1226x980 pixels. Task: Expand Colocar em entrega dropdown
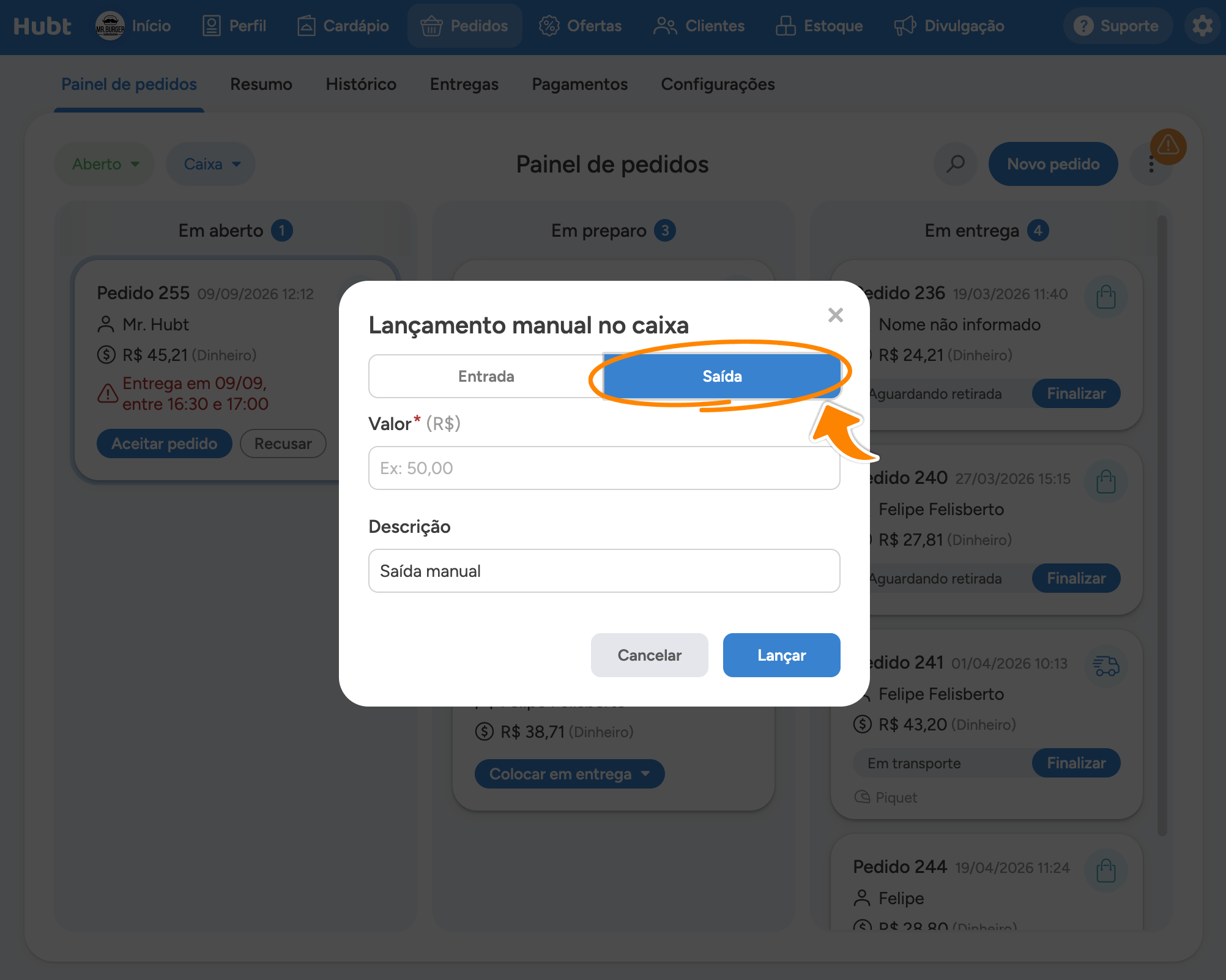pyautogui.click(x=570, y=774)
